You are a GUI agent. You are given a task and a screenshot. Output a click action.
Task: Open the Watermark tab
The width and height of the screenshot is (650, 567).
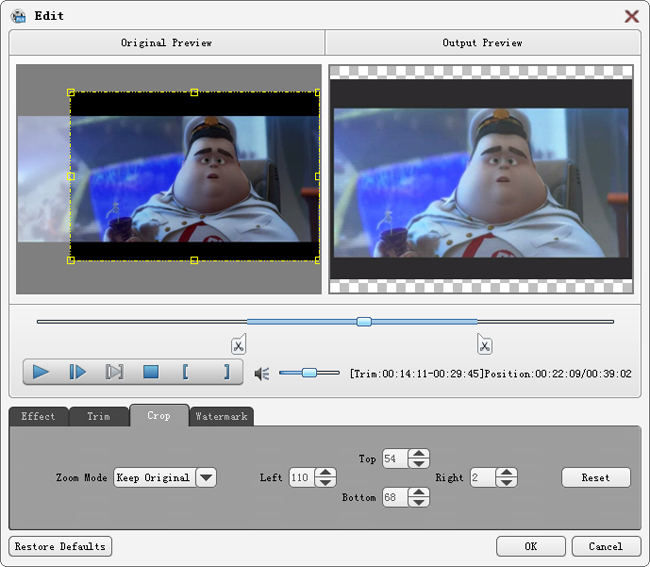point(221,416)
